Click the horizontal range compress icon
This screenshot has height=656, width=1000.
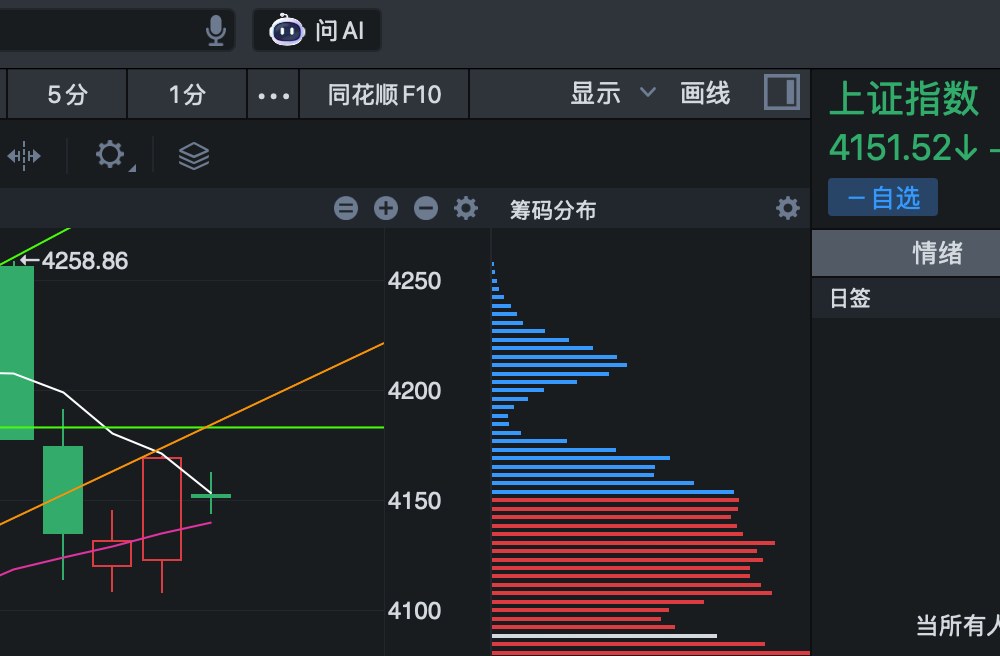(x=24, y=156)
